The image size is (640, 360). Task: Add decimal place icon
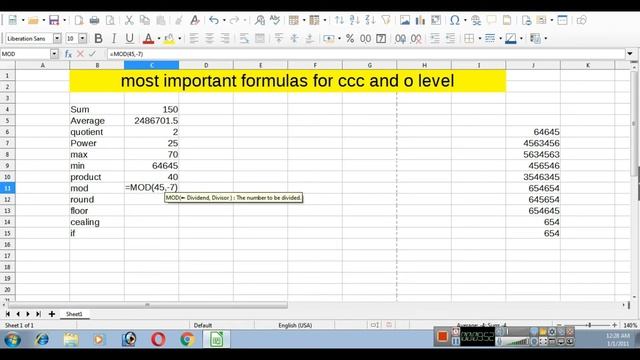[400, 38]
